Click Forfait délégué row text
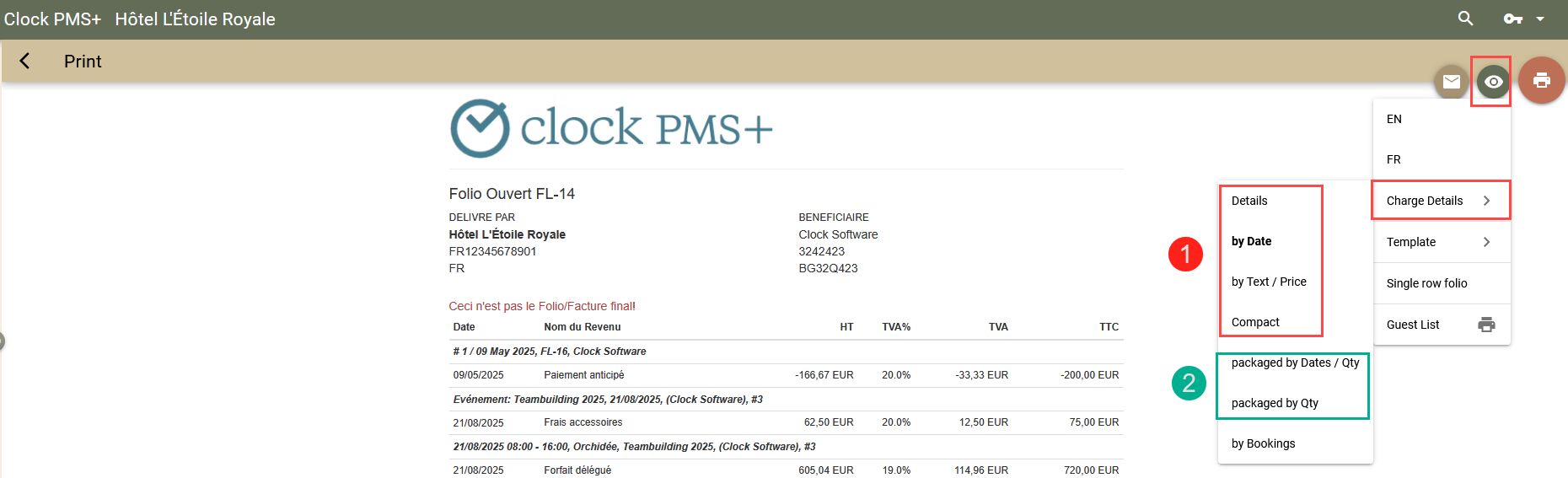This screenshot has width=1568, height=478. [577, 470]
